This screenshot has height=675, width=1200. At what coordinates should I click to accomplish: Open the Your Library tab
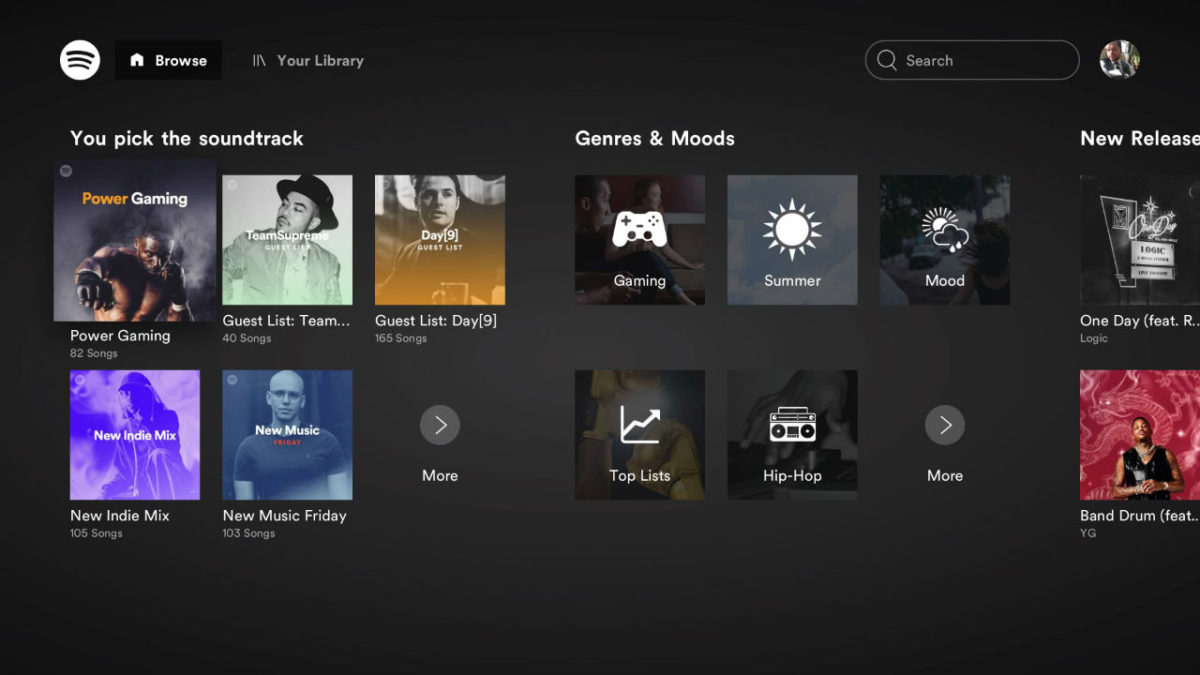click(307, 60)
